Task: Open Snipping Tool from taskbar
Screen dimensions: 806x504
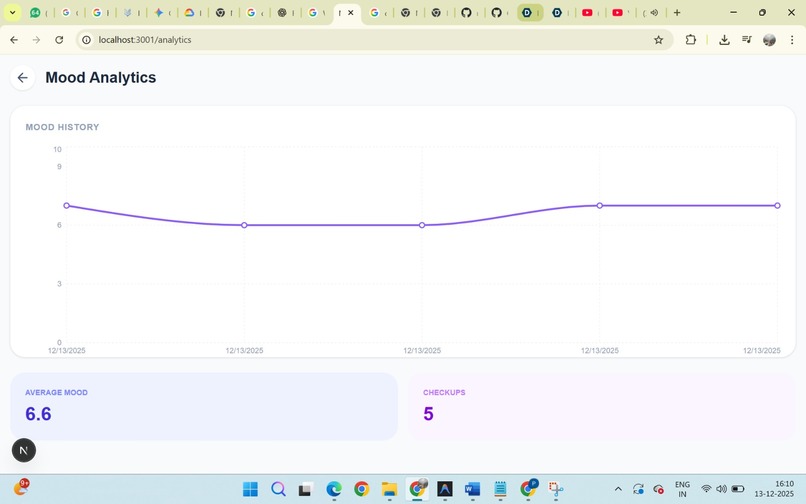Action: [556, 489]
